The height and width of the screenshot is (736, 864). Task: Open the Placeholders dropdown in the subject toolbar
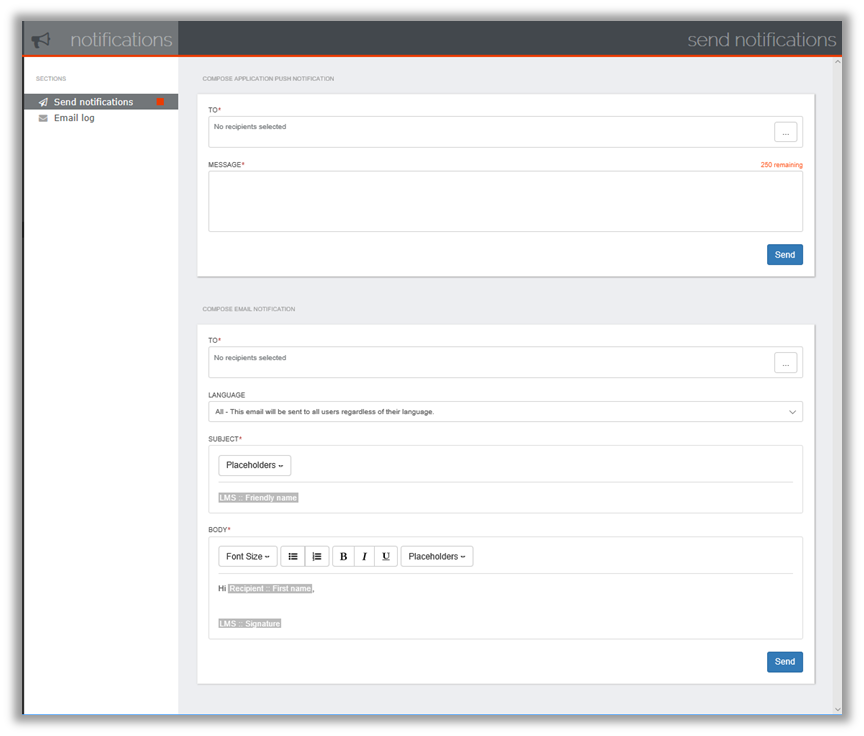click(255, 465)
